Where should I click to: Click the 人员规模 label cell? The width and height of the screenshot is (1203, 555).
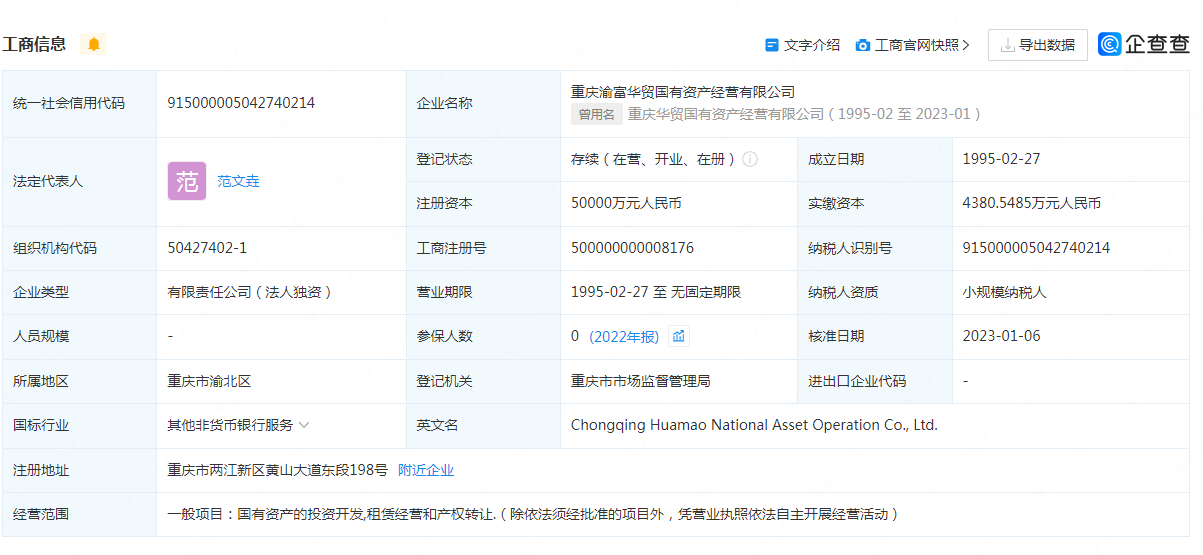tap(79, 336)
